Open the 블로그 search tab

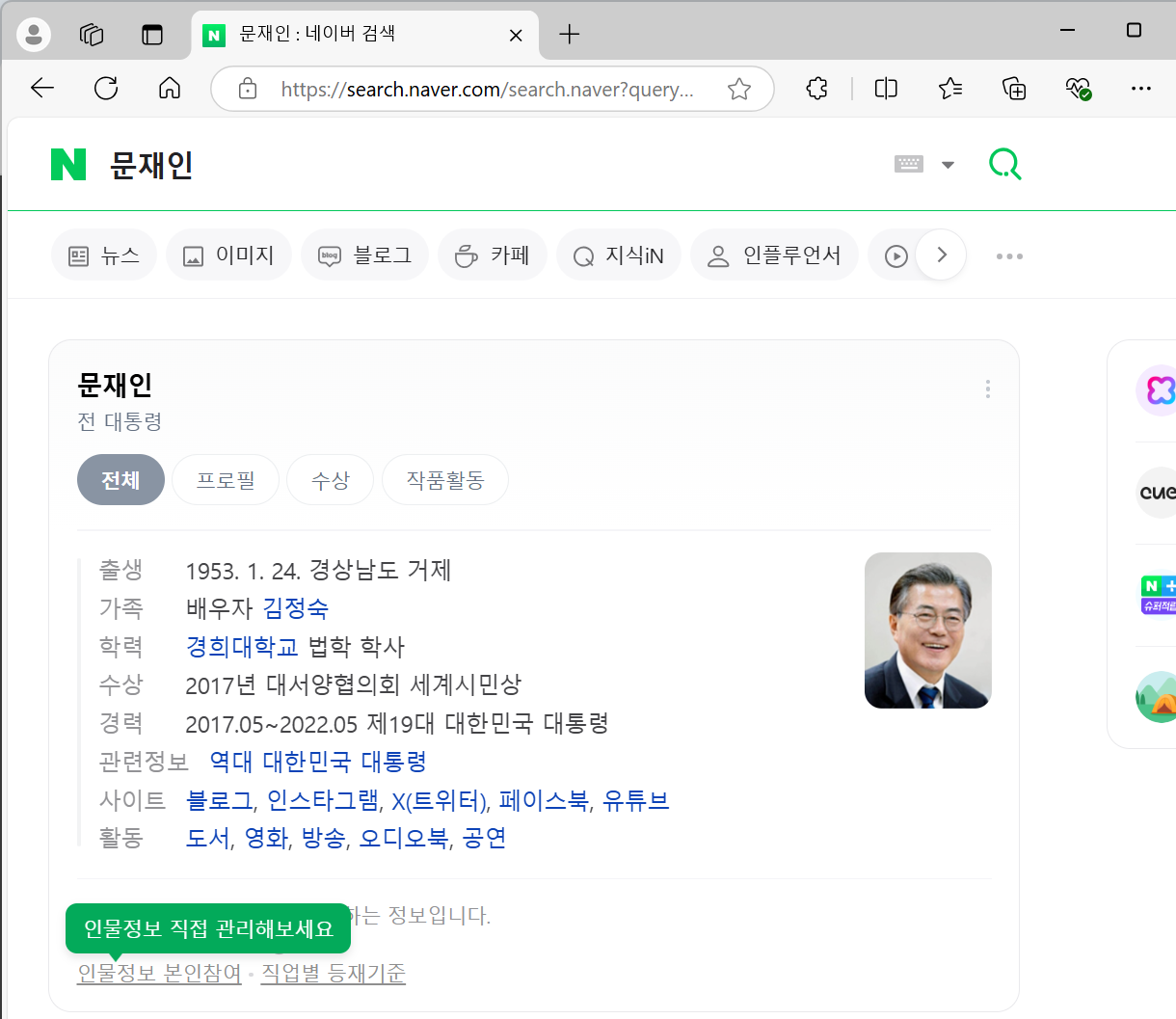point(364,255)
